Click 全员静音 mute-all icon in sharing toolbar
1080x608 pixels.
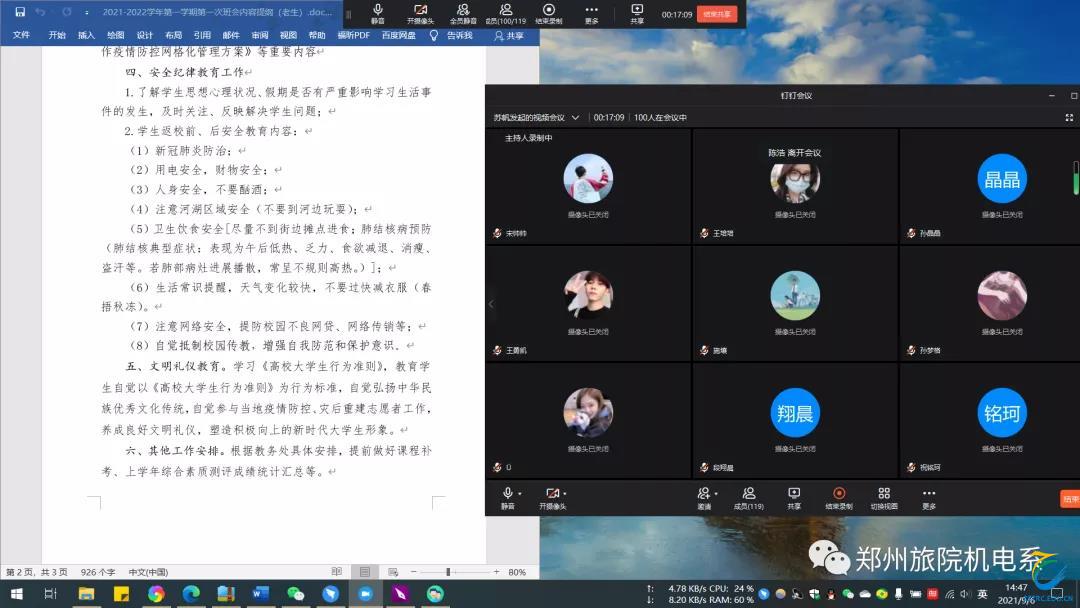463,14
